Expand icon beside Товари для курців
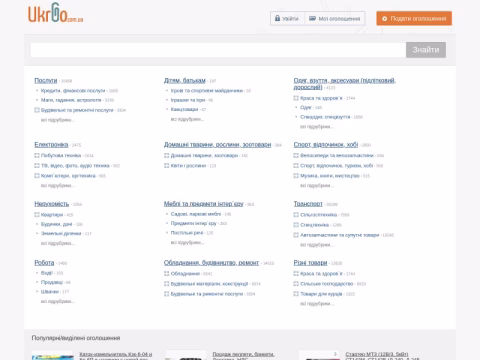 (x=296, y=294)
